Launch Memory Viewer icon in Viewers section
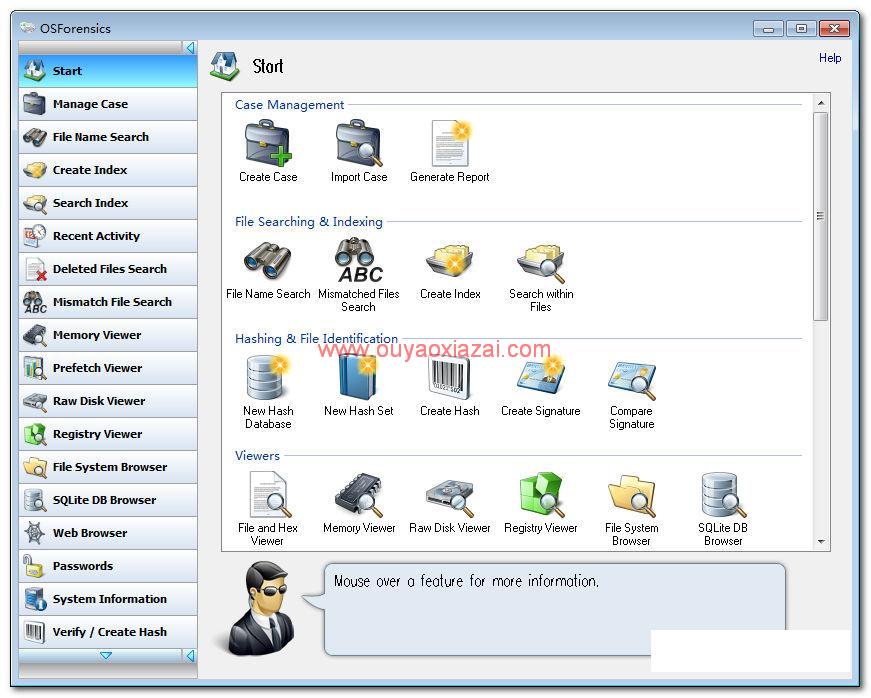 [359, 494]
